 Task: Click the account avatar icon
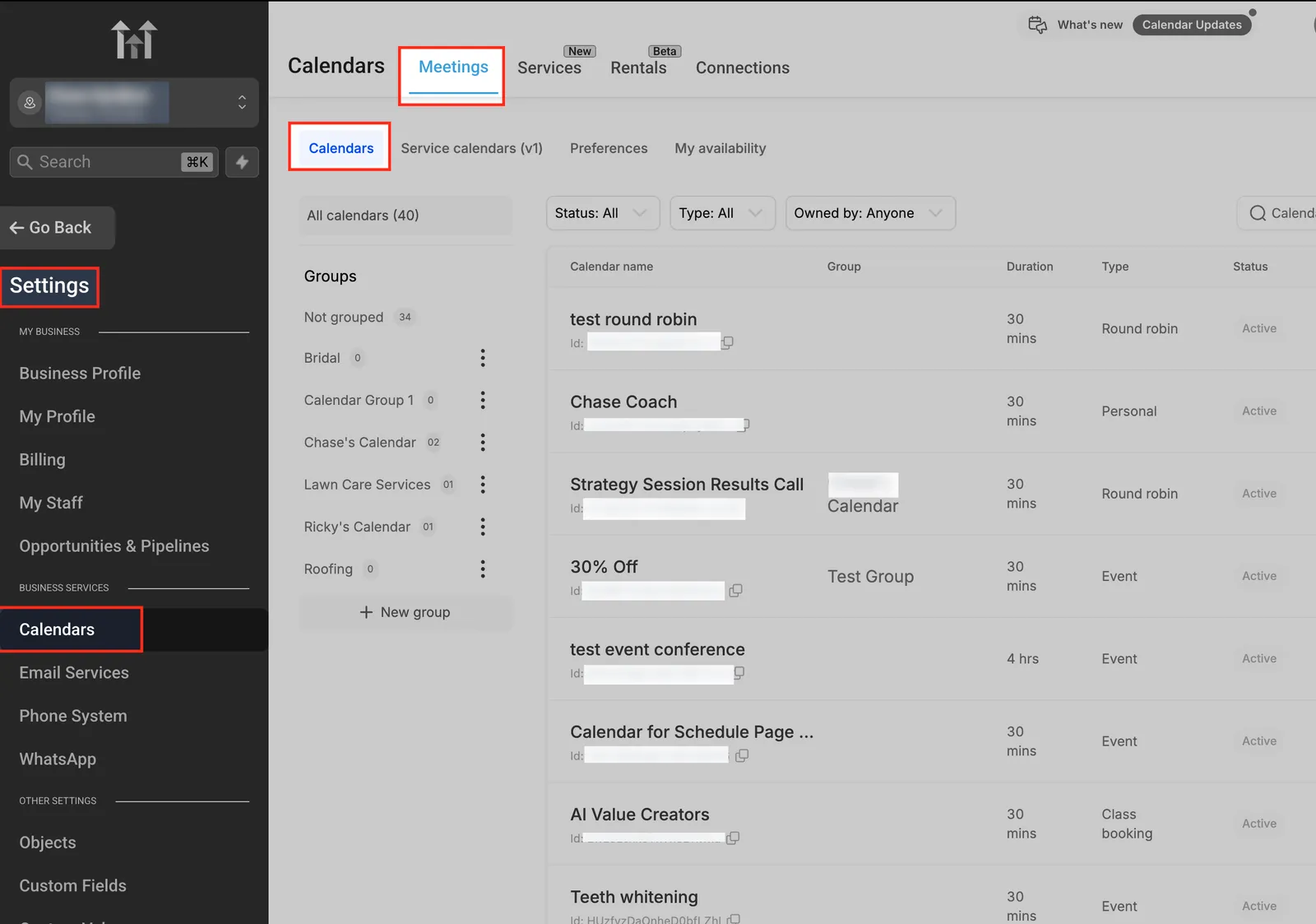click(x=30, y=103)
